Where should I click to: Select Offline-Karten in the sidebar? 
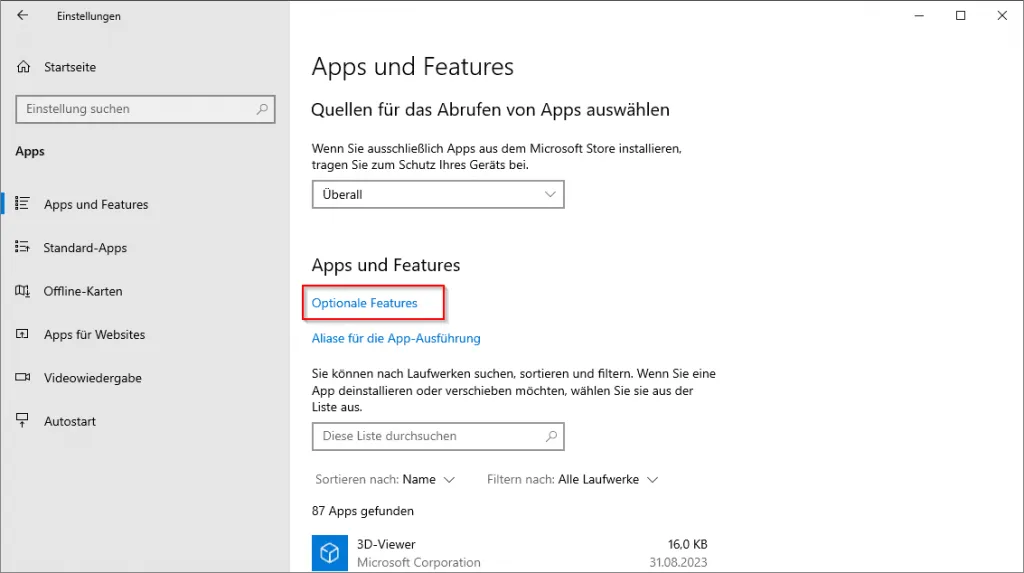pyautogui.click(x=83, y=291)
